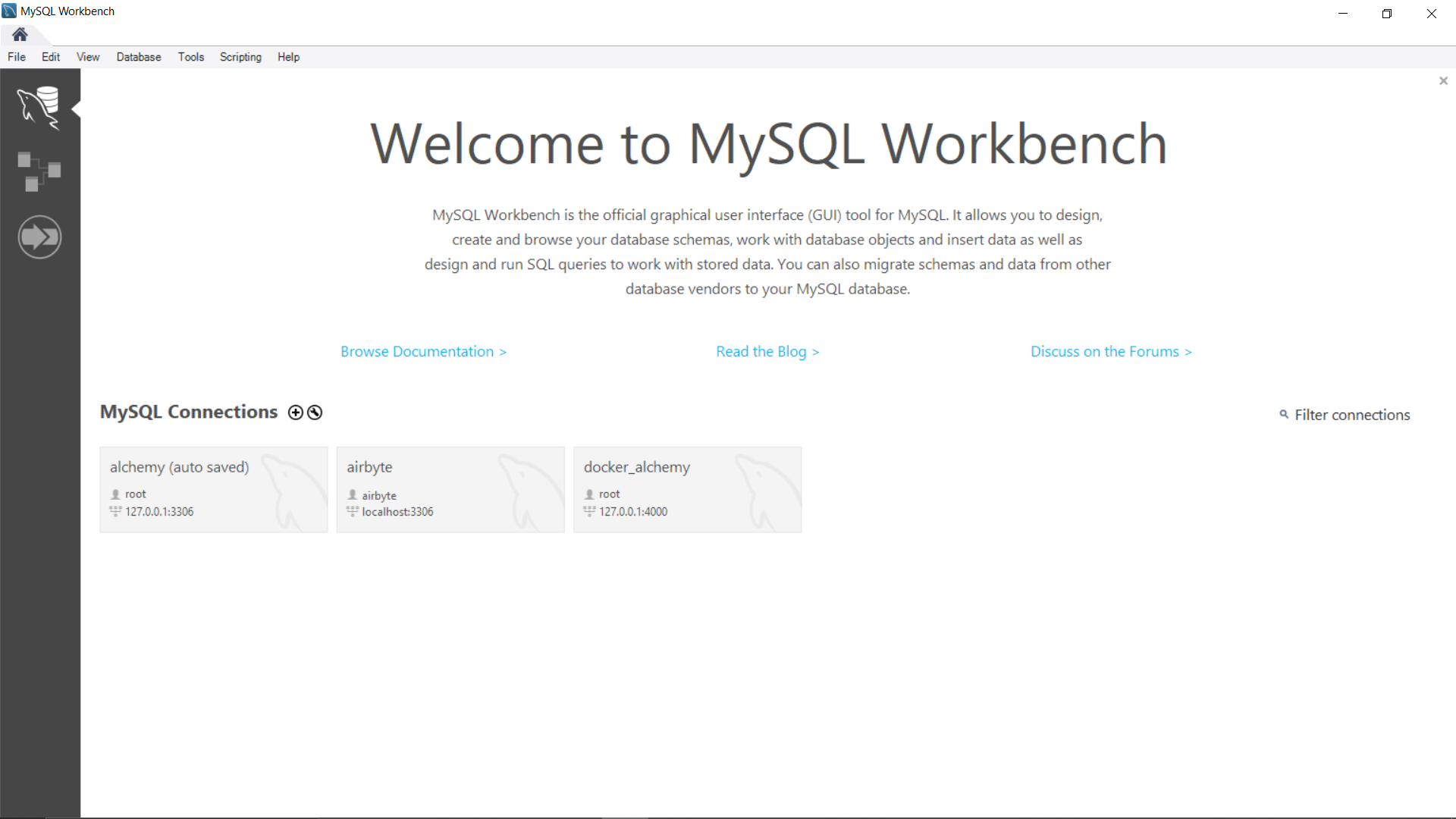Screen dimensions: 1456x819
Task: Close the welcome message panel
Action: tap(1443, 81)
